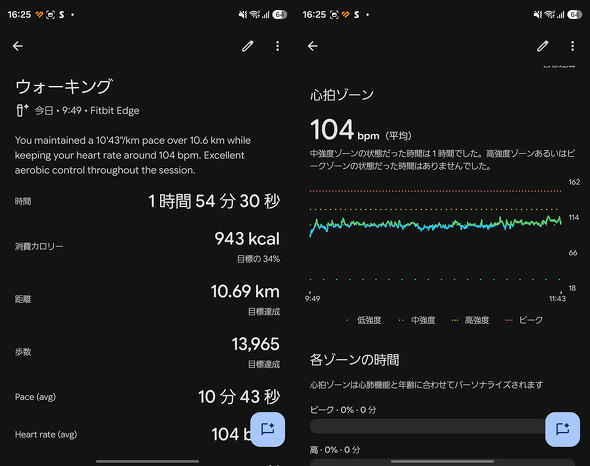Tap the 9:49 start time on graph axis
Image resolution: width=590 pixels, height=466 pixels.
pos(312,299)
